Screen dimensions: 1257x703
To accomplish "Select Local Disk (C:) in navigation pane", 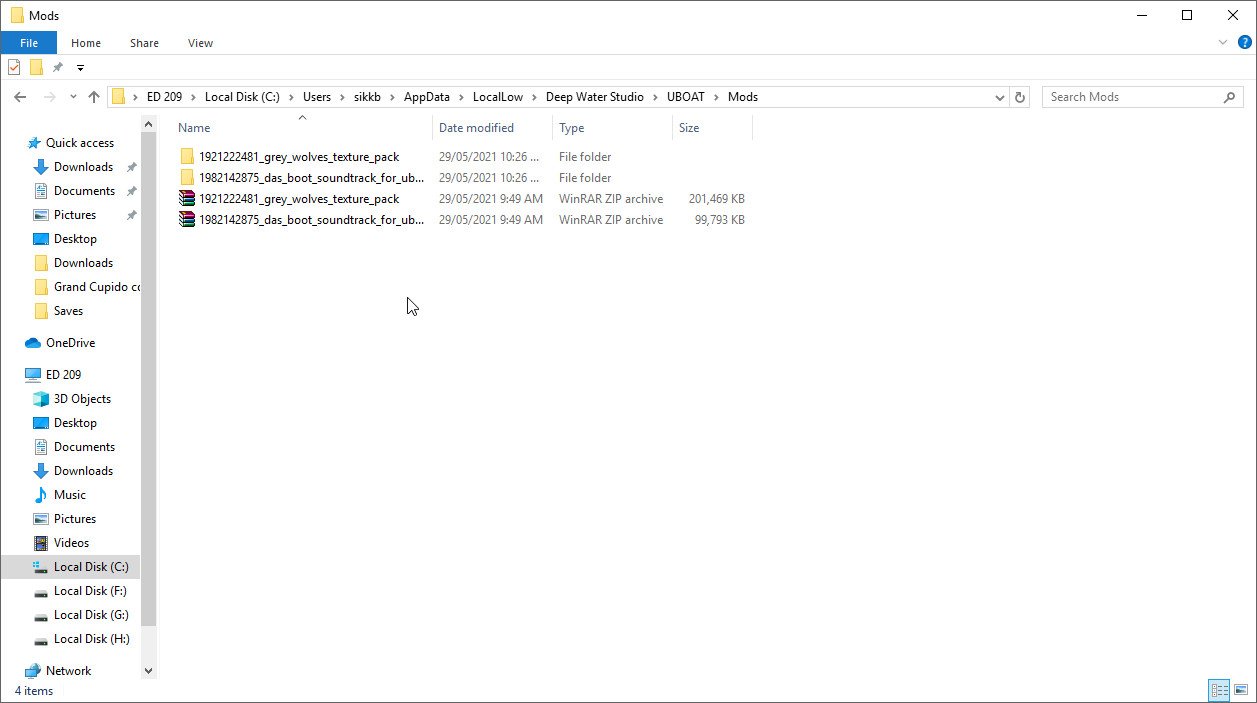I will [91, 567].
